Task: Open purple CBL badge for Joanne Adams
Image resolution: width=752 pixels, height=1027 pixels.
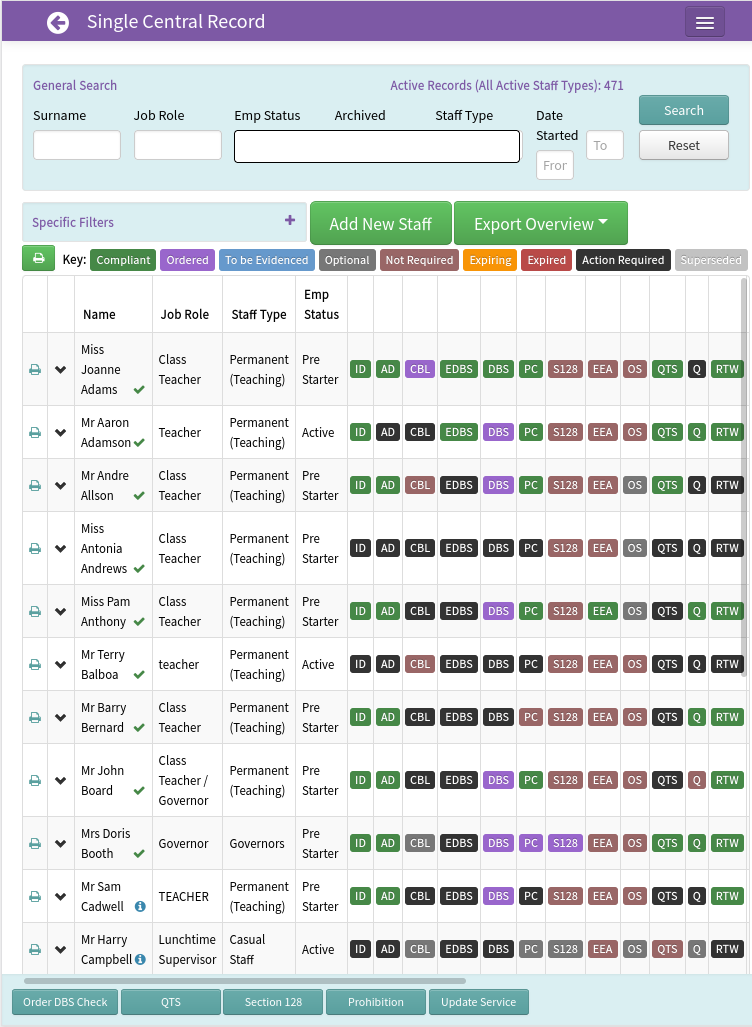Action: (420, 369)
